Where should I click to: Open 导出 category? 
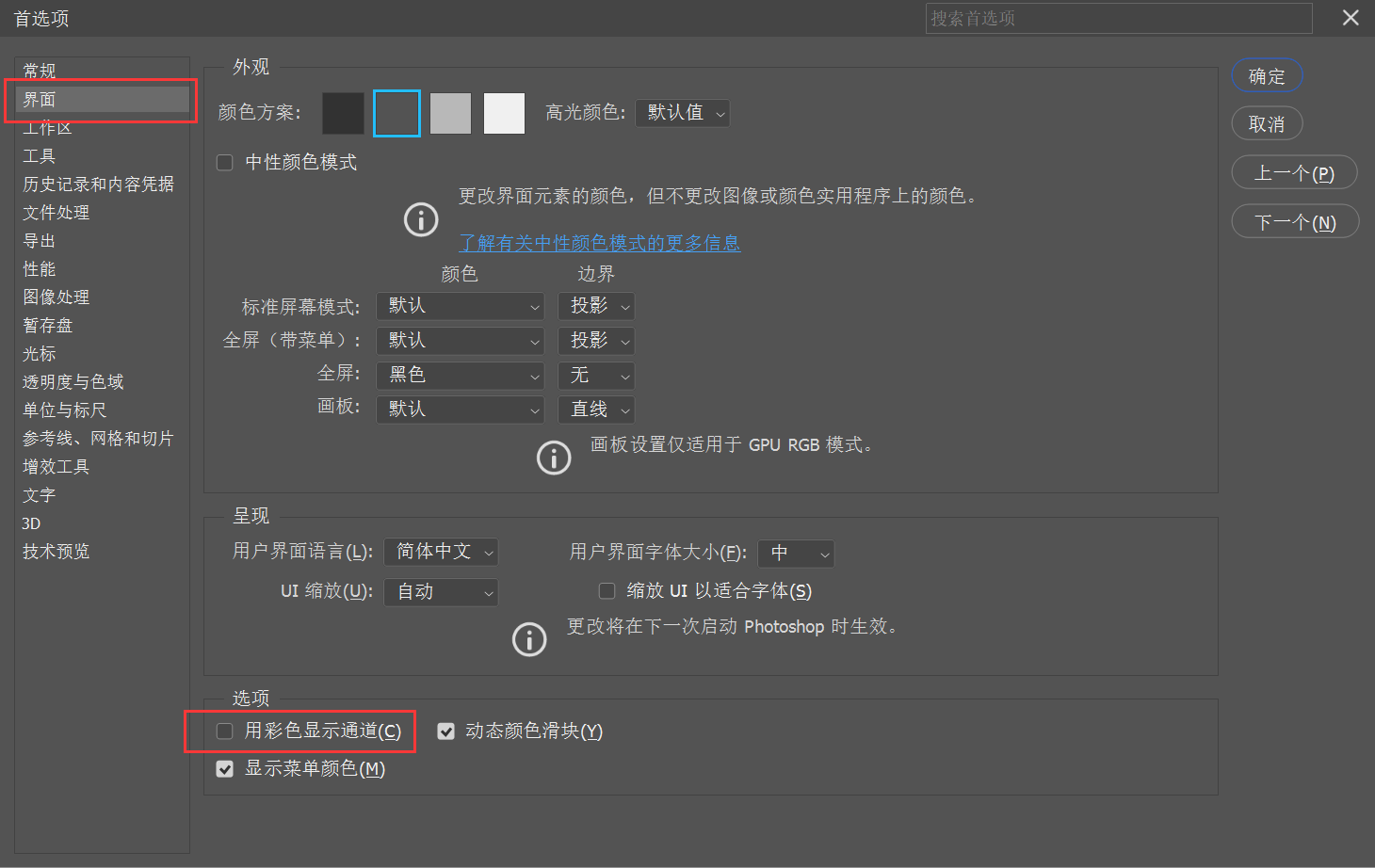(x=103, y=241)
